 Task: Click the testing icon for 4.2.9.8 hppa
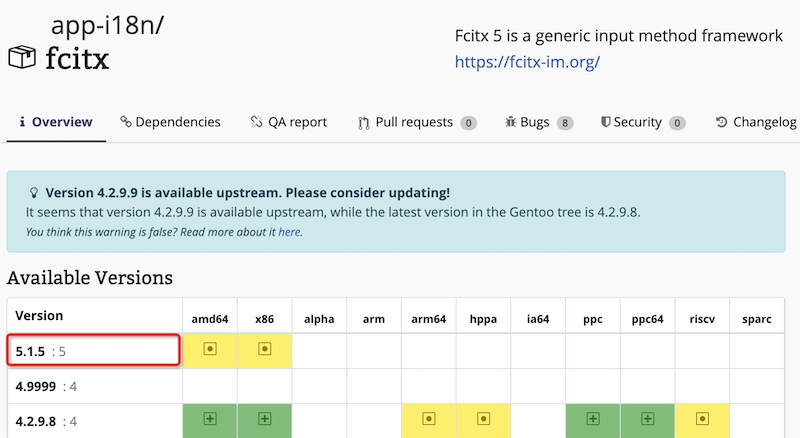point(483,419)
